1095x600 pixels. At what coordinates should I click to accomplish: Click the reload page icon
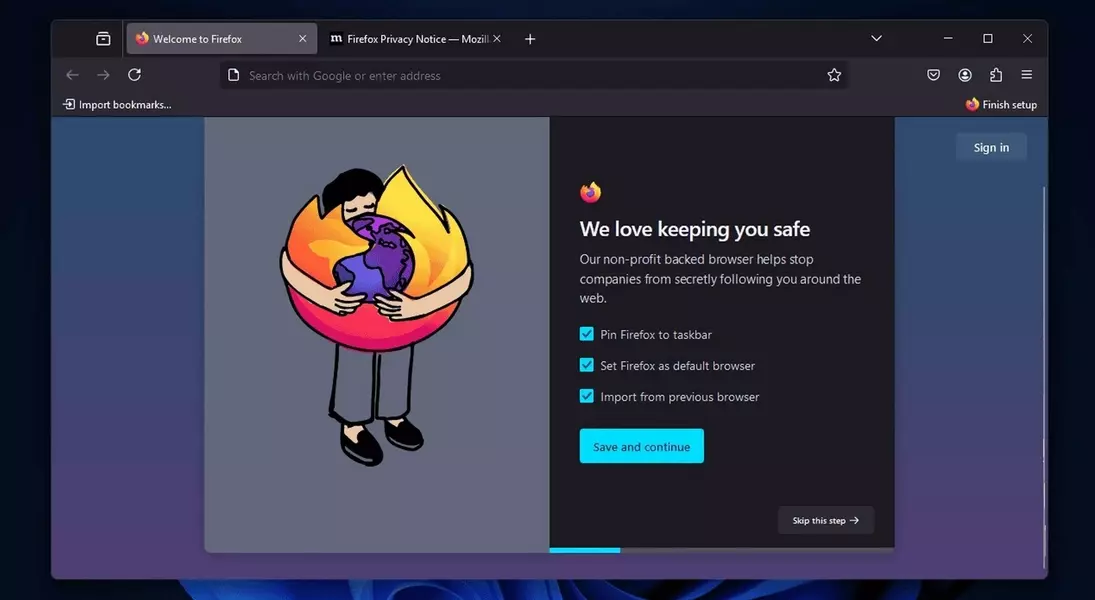tap(134, 75)
